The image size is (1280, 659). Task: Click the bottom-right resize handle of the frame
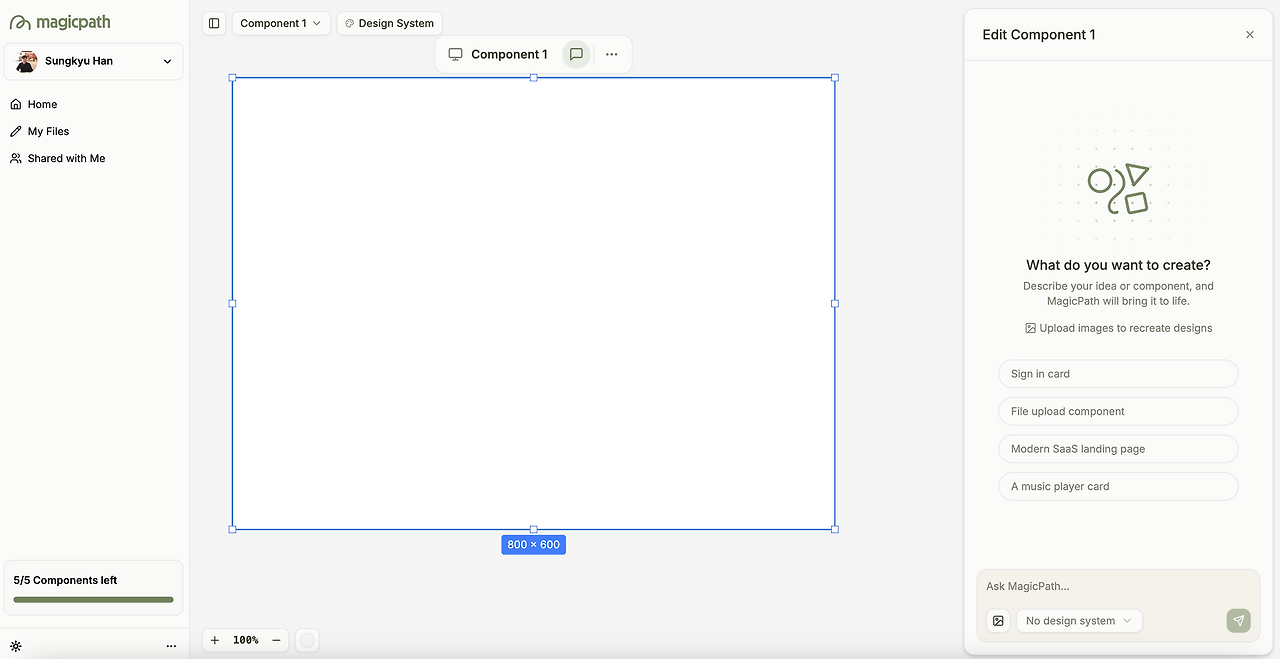pos(835,529)
